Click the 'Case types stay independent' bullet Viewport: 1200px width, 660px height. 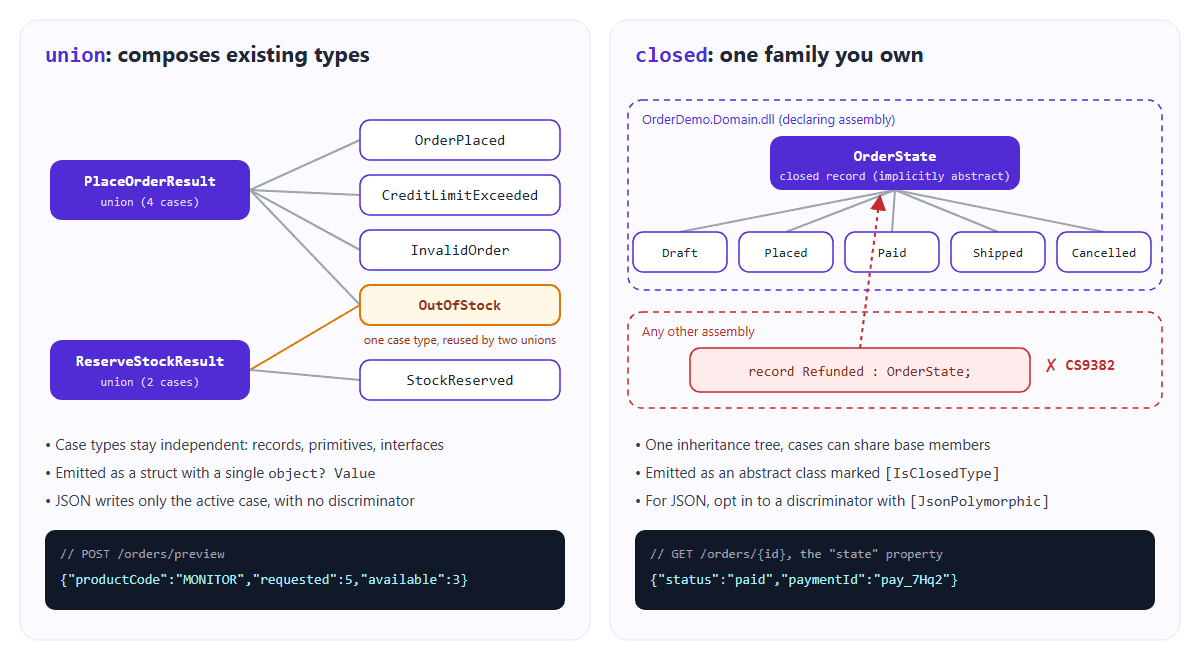245,445
